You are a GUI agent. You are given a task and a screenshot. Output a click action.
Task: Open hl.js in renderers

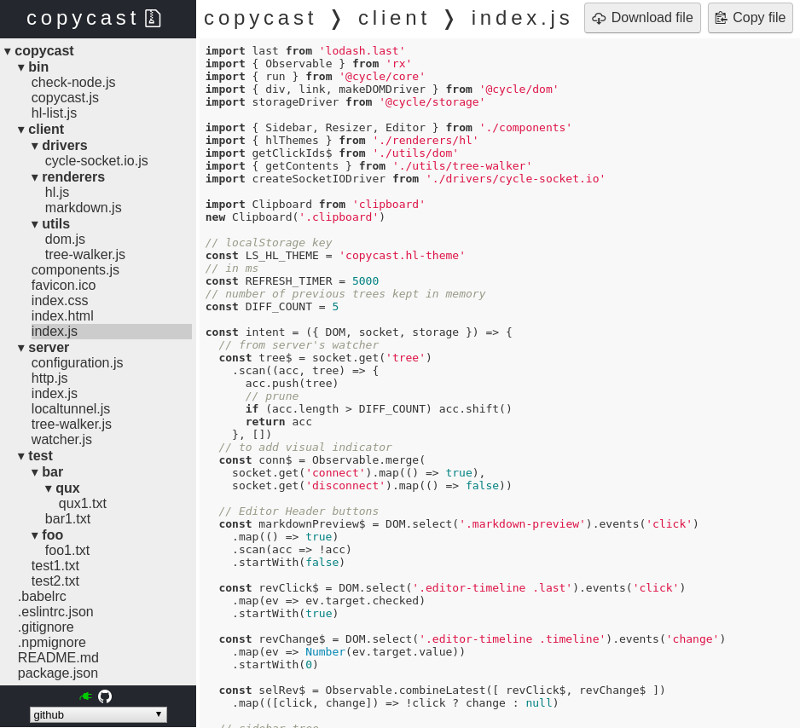point(57,193)
